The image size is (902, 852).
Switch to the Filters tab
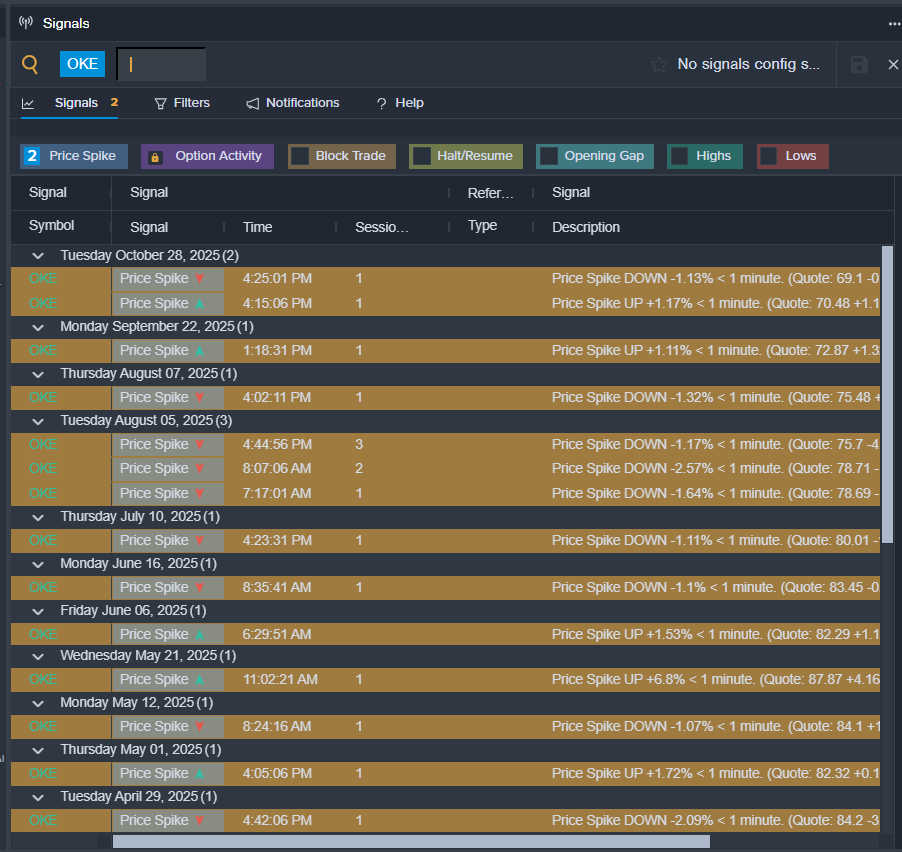[181, 103]
